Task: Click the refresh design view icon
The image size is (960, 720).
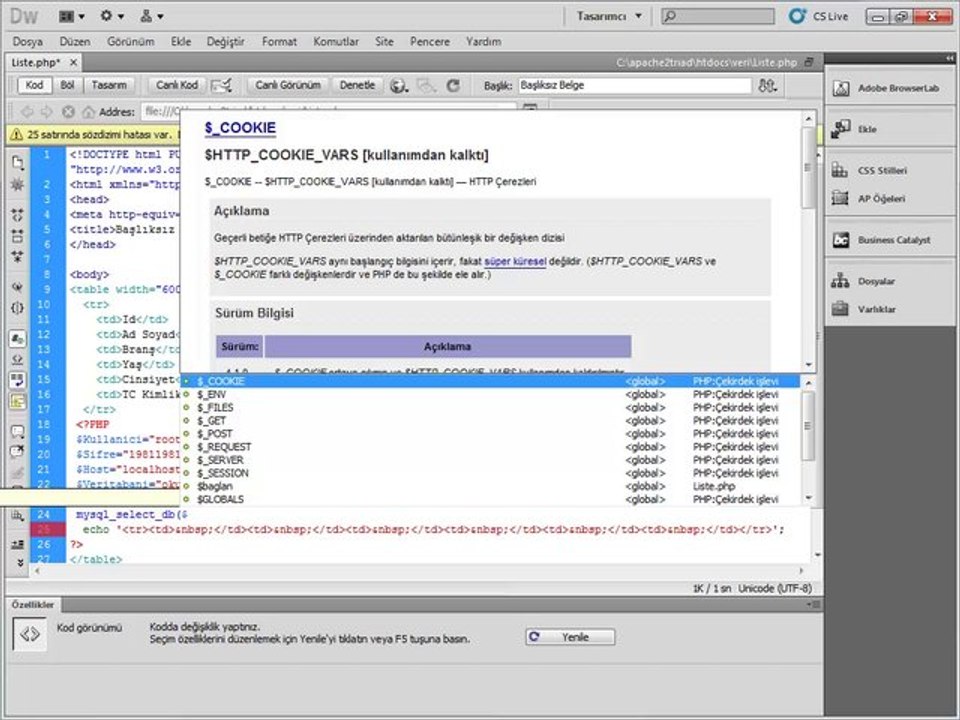Action: [453, 86]
